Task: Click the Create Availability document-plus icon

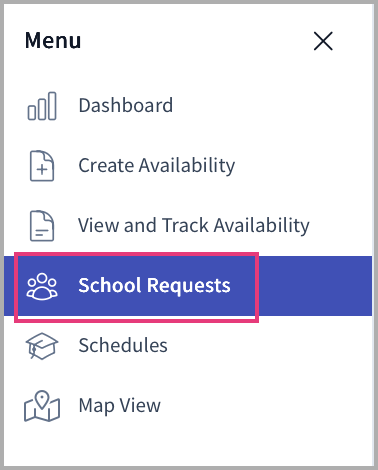Action: coord(42,166)
